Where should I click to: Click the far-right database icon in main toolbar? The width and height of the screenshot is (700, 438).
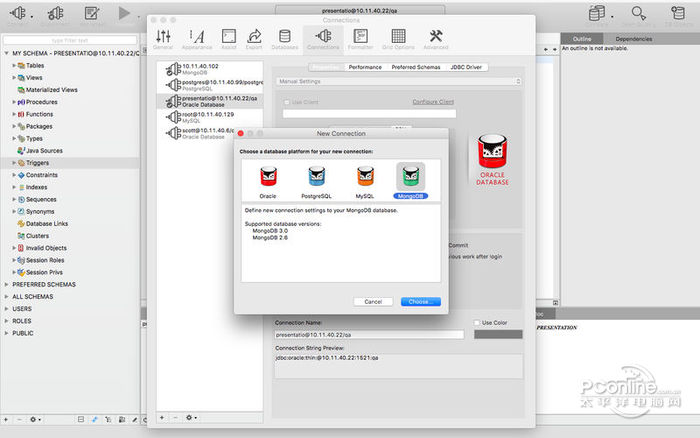coord(678,13)
